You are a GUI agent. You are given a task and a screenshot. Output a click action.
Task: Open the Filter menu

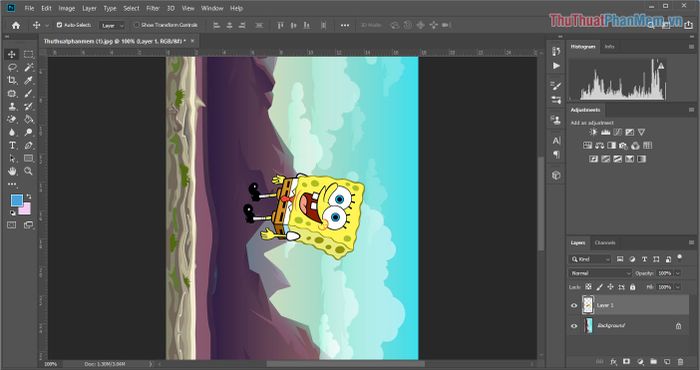click(x=153, y=8)
